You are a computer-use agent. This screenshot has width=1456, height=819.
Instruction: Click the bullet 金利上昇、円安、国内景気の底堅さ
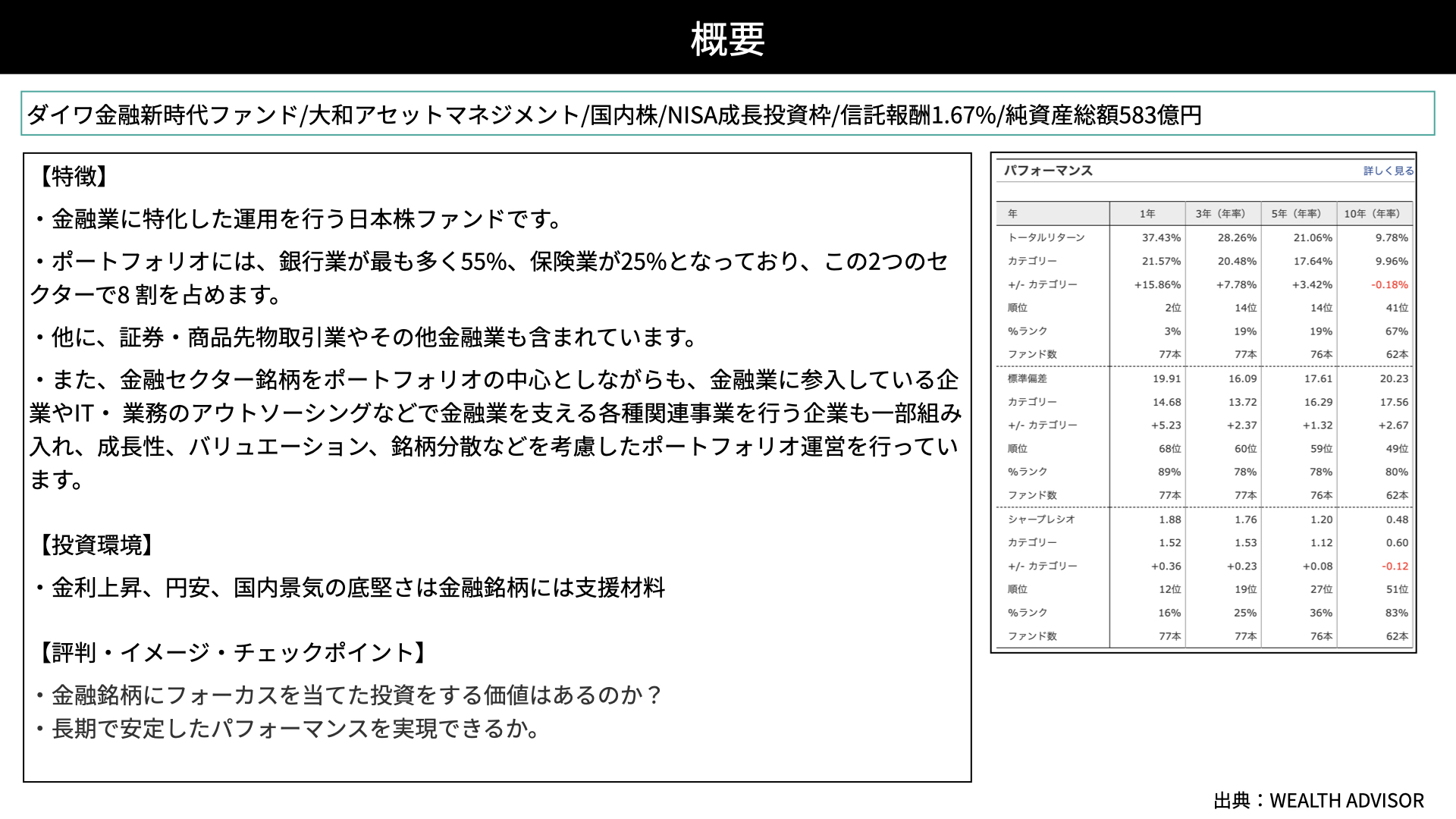tap(350, 588)
